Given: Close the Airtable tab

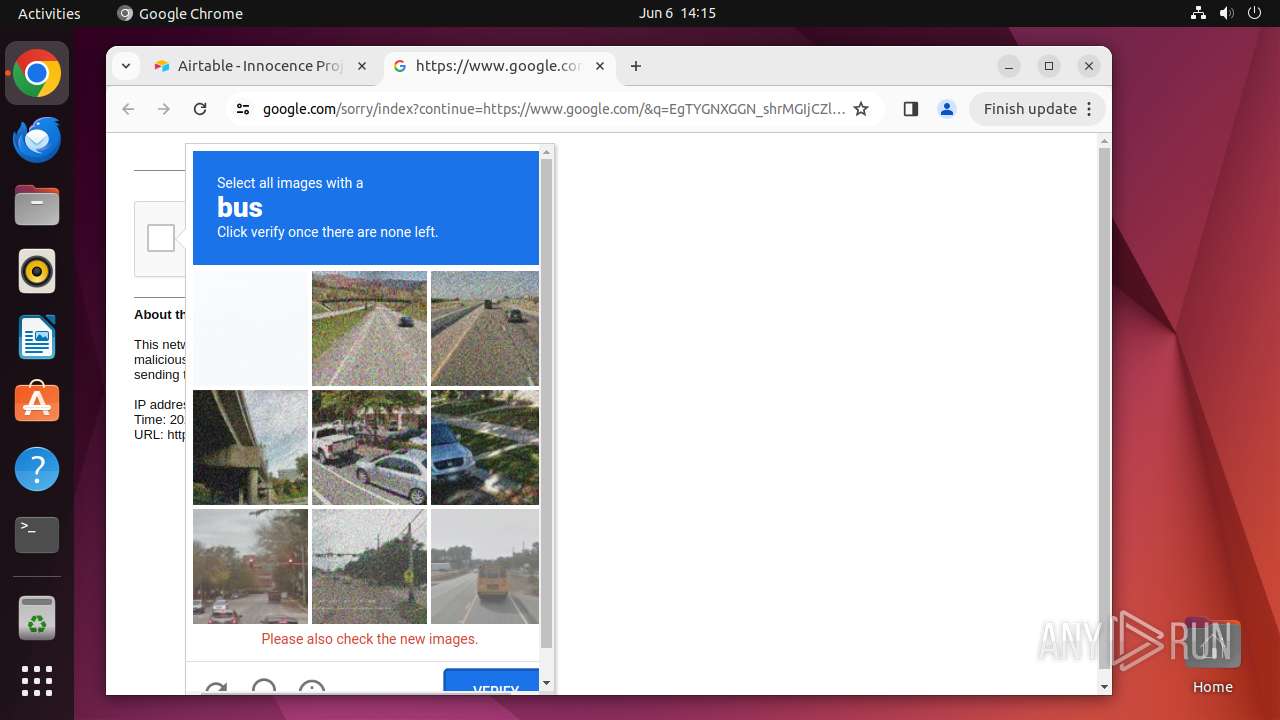Looking at the screenshot, I should (x=362, y=66).
